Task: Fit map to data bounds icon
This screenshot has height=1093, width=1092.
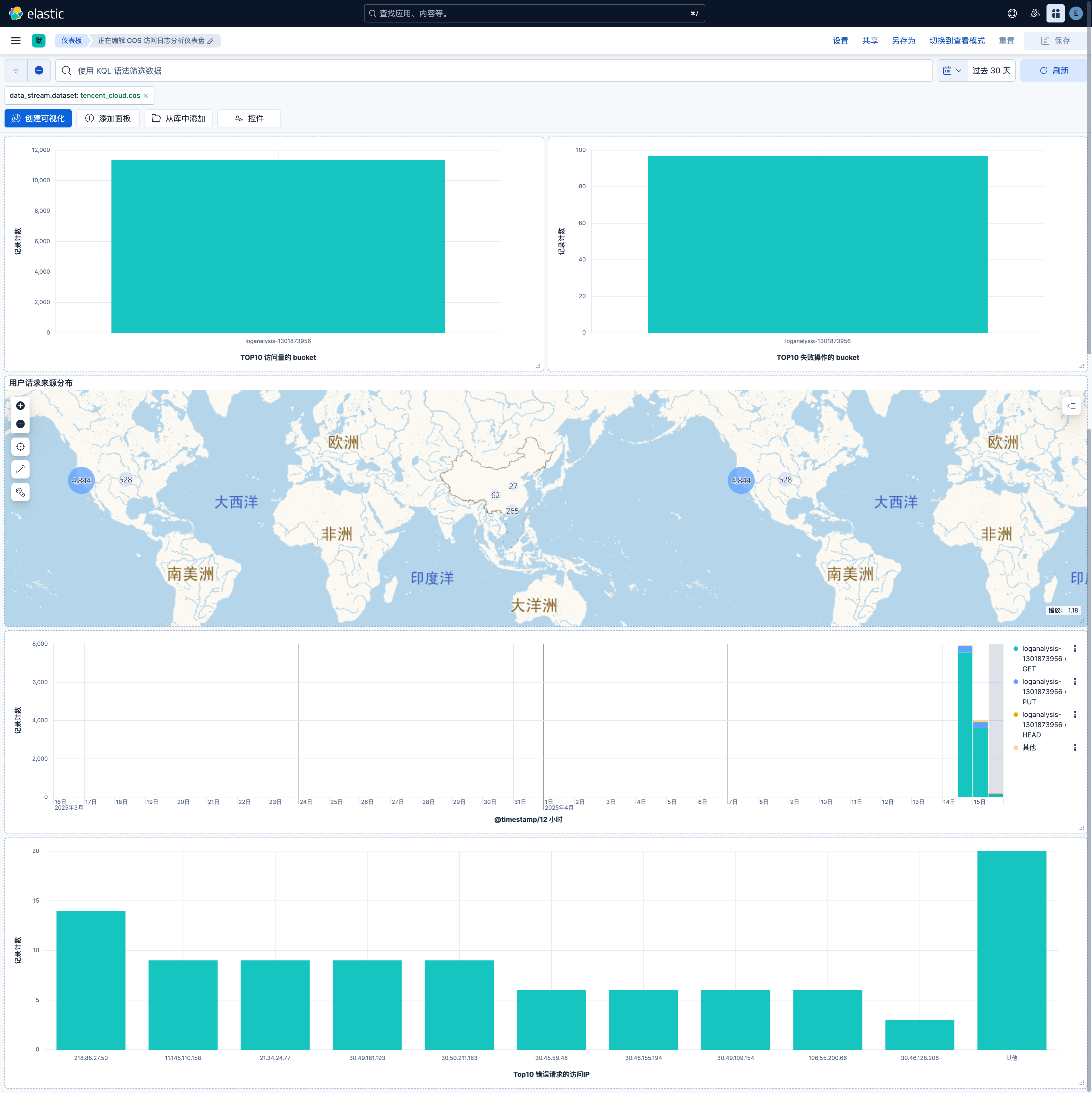Action: tap(20, 447)
